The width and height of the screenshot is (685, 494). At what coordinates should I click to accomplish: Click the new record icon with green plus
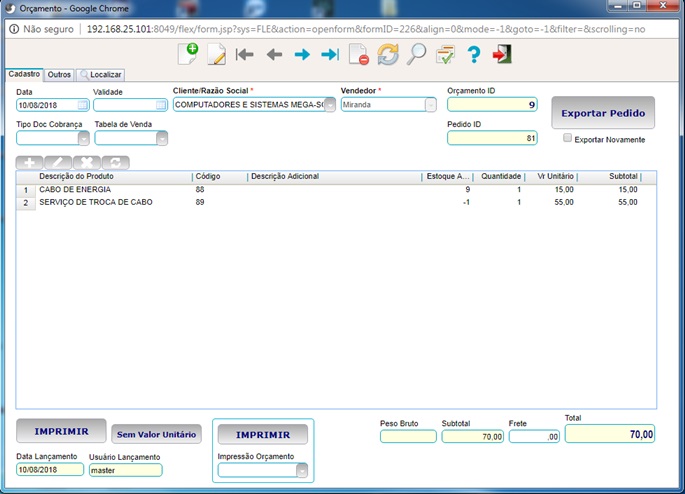click(188, 54)
